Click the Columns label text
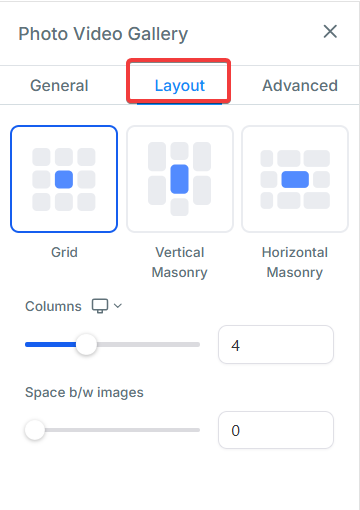This screenshot has width=360, height=510. (53, 306)
